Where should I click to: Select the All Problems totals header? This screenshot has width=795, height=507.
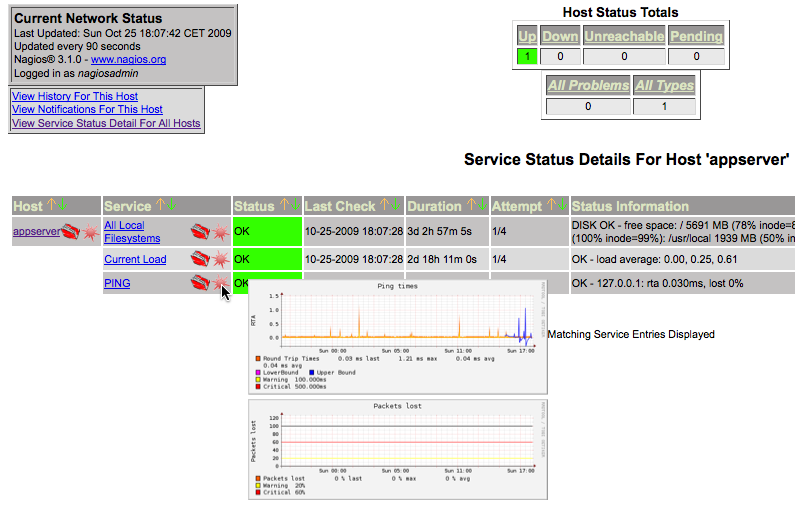tap(588, 86)
